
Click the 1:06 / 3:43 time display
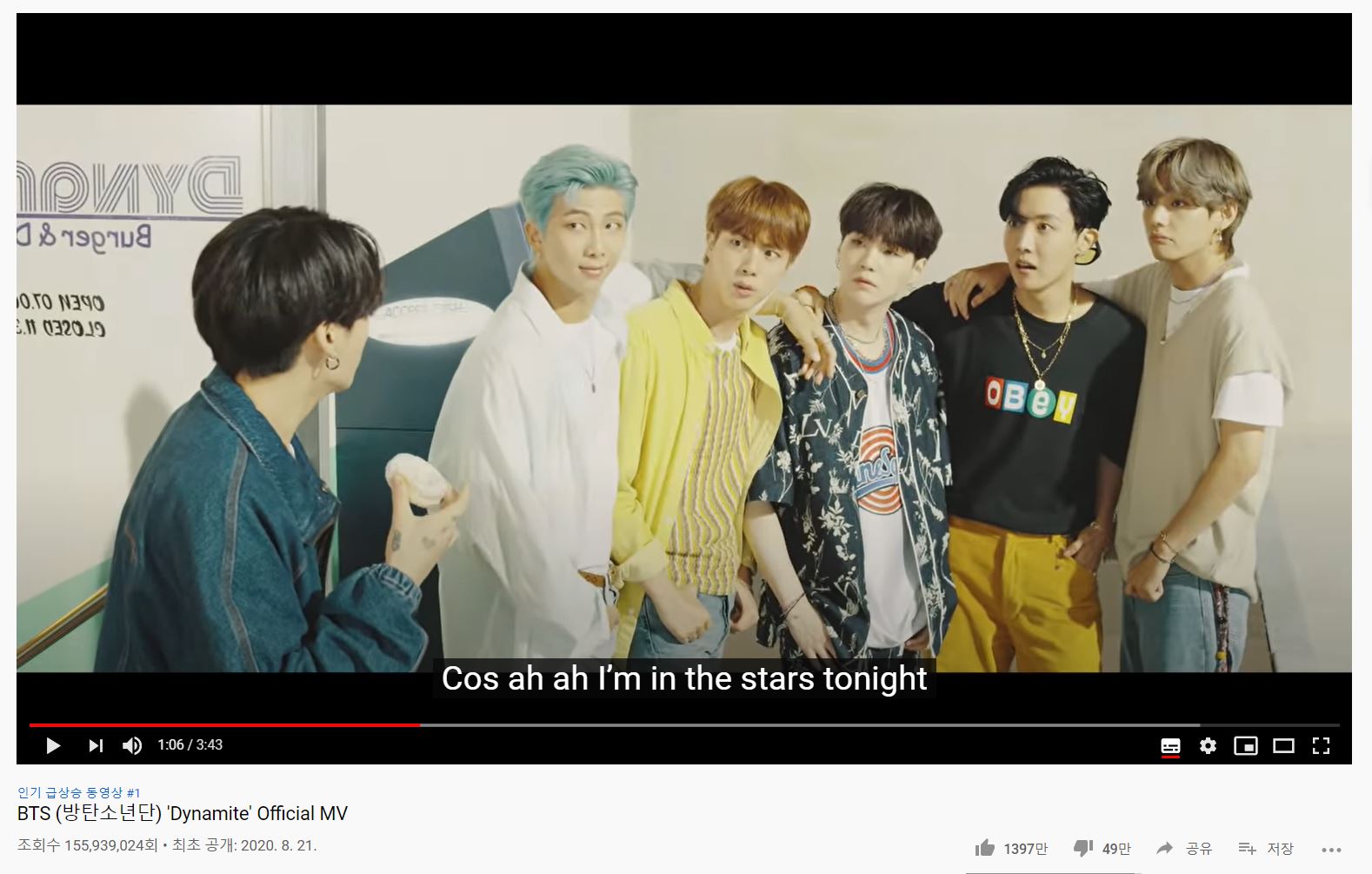tap(190, 745)
